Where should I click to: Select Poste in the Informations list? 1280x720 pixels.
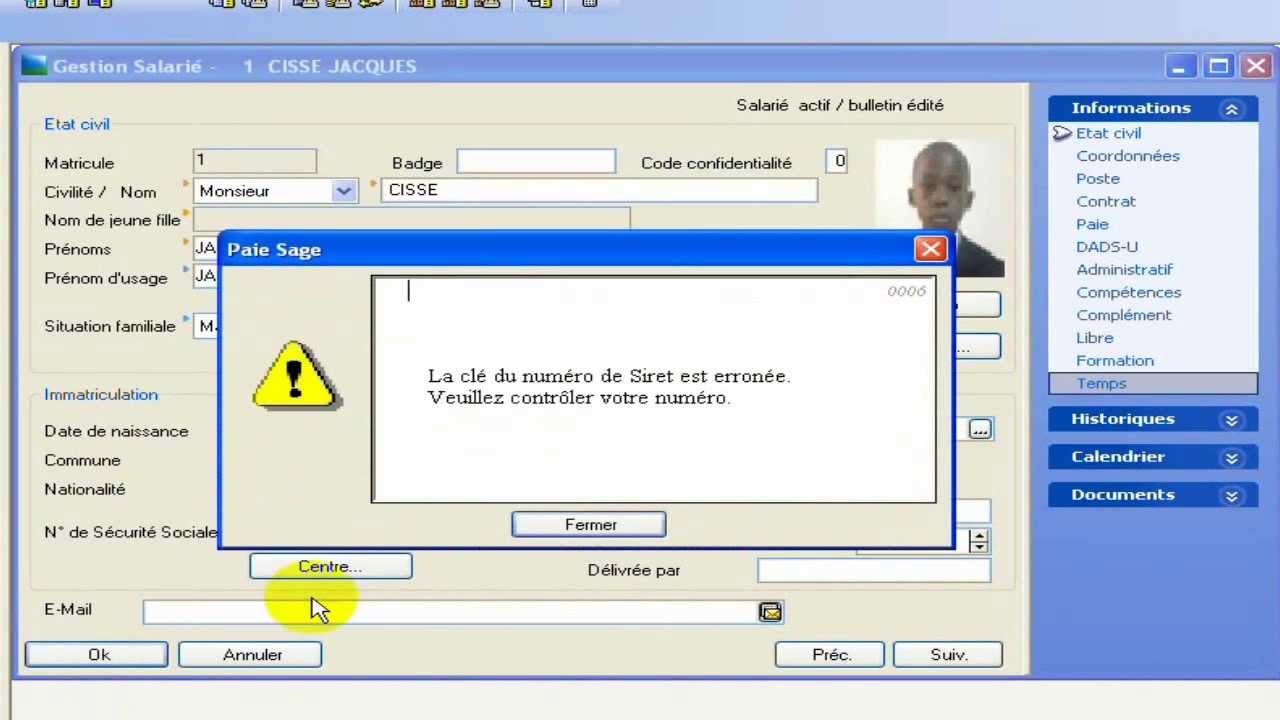pyautogui.click(x=1098, y=179)
